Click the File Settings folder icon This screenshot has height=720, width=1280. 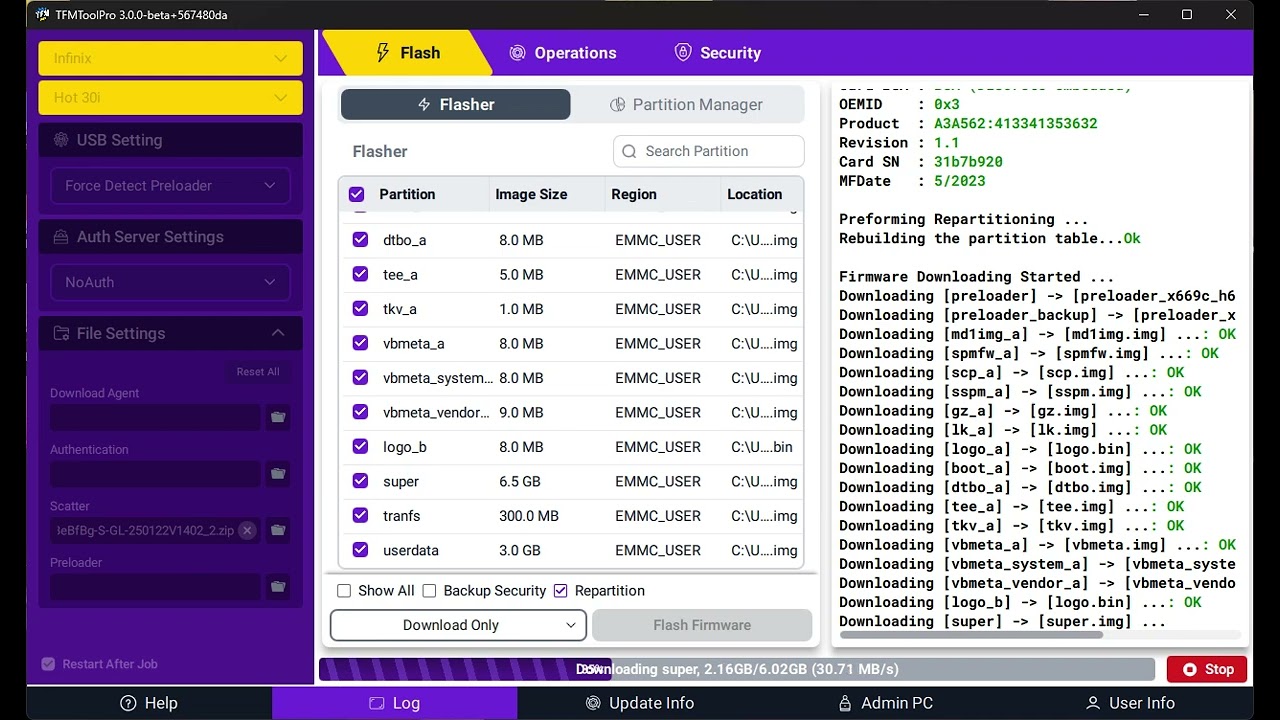61,333
